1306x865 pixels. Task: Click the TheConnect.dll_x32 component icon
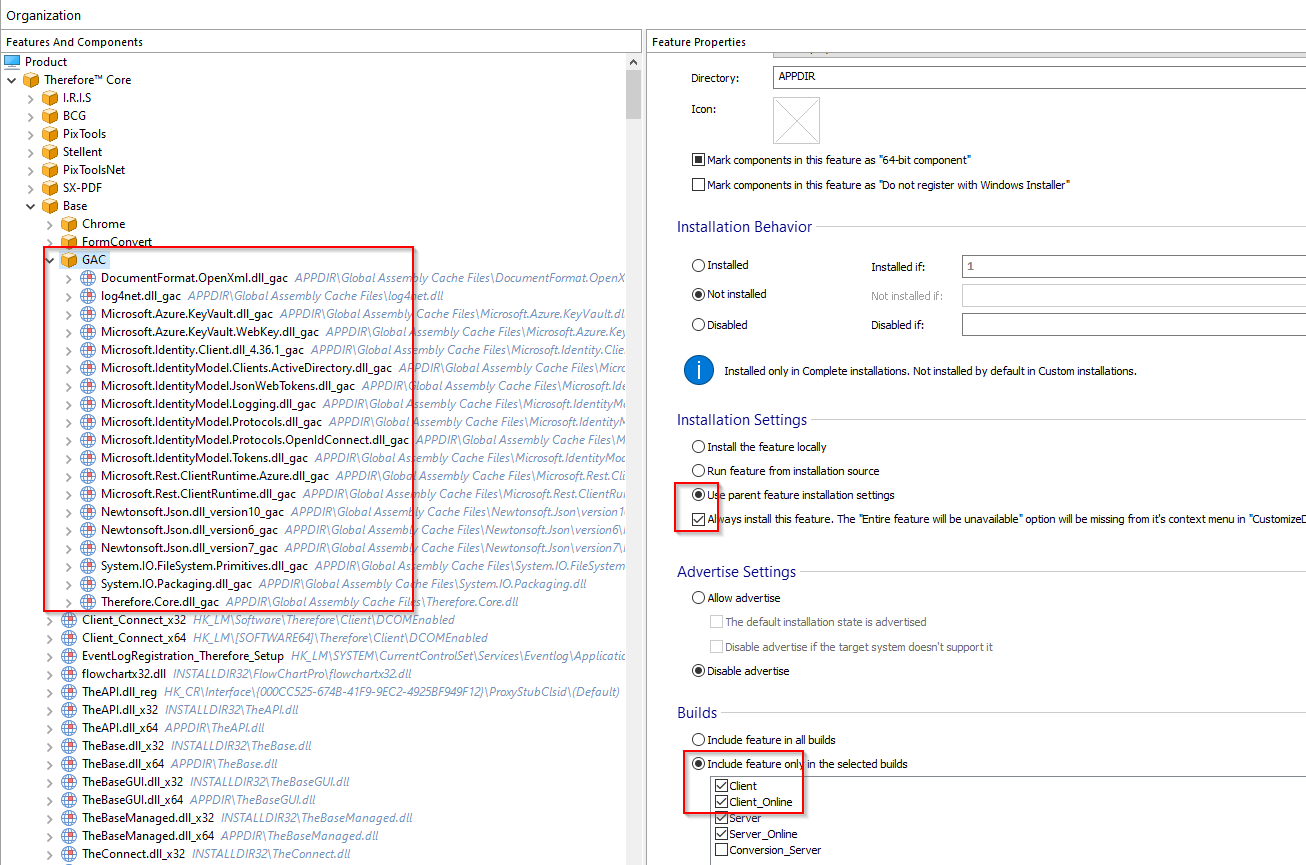coord(69,854)
